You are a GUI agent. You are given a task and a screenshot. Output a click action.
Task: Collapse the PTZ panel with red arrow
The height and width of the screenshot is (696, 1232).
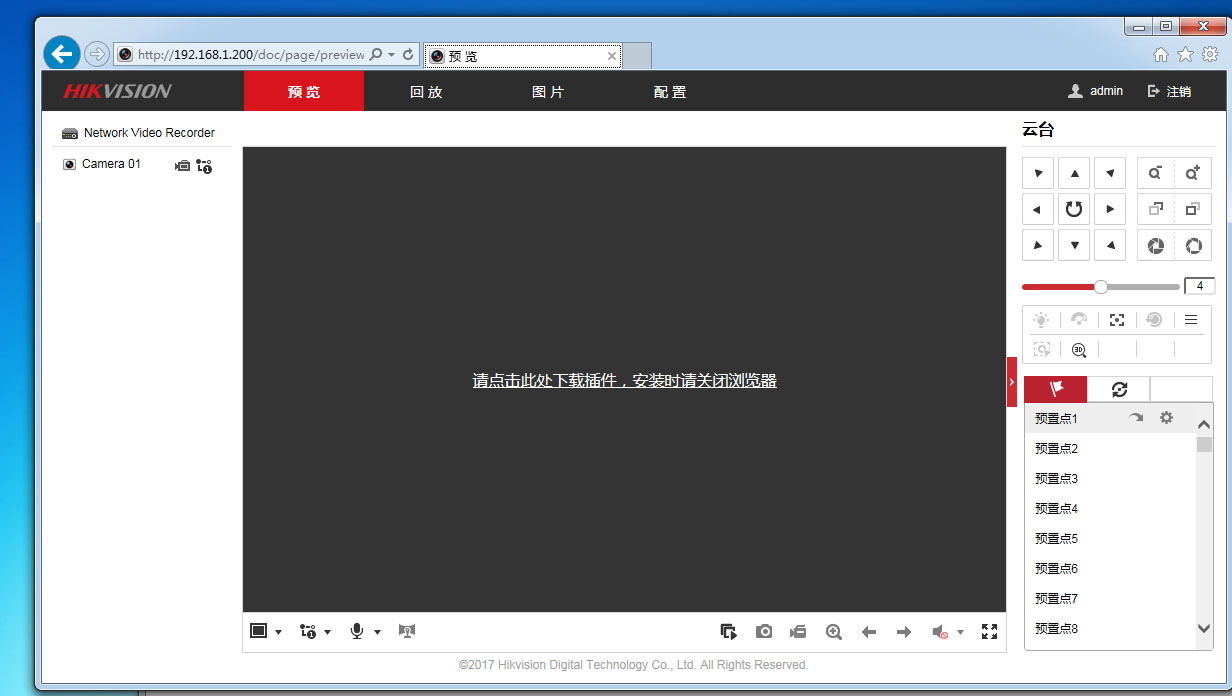tap(1011, 382)
